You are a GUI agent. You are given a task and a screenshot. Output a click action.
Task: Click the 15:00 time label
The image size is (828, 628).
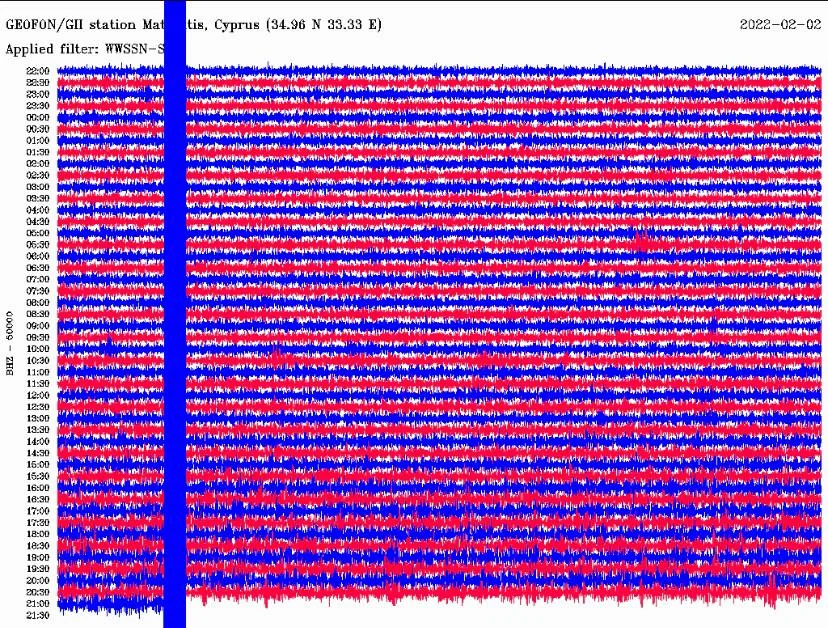pyautogui.click(x=38, y=465)
